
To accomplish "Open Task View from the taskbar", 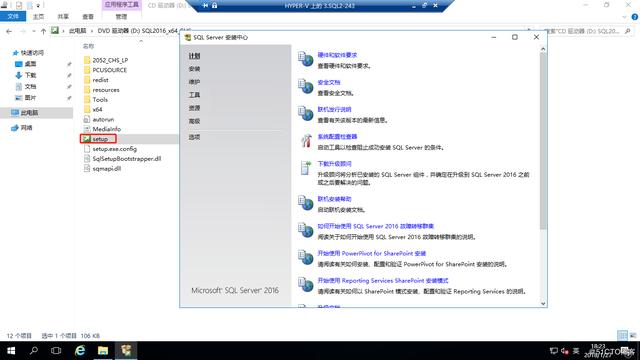I will (56, 351).
